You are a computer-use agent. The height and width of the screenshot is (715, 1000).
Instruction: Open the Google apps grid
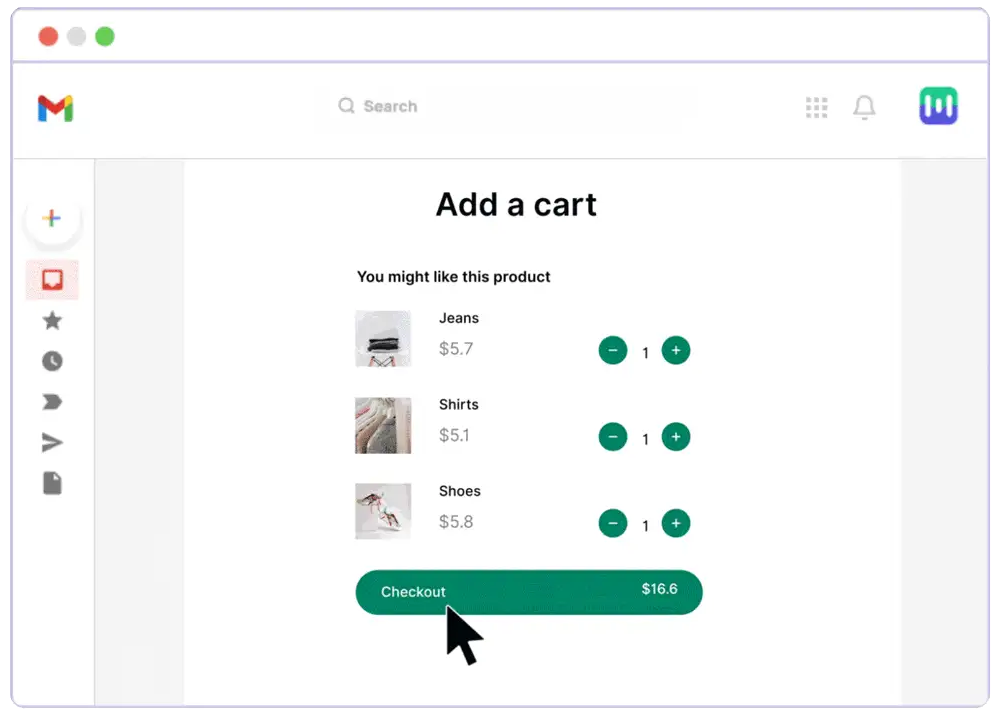[x=817, y=107]
